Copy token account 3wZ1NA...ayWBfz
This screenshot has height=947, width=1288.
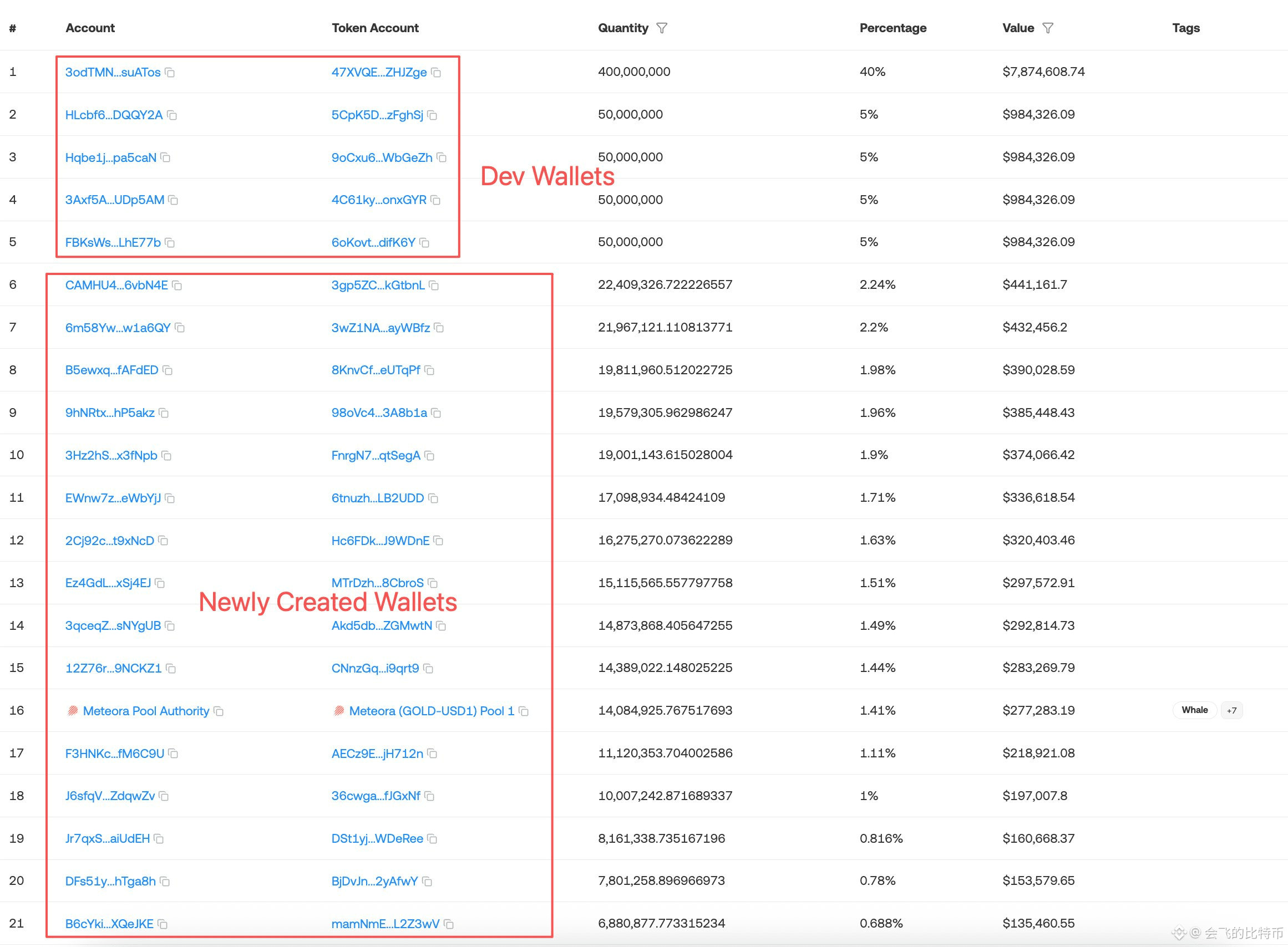[439, 328]
